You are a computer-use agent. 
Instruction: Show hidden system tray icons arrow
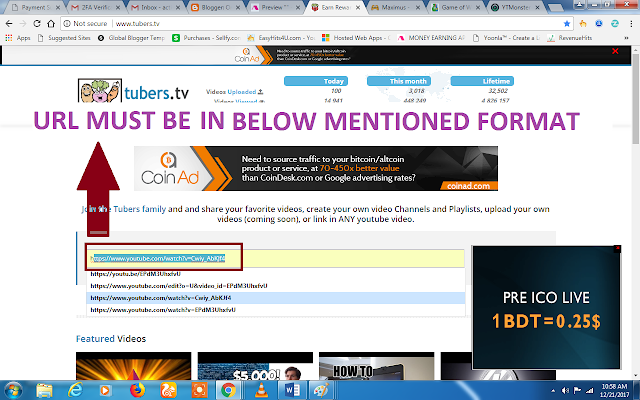click(553, 391)
